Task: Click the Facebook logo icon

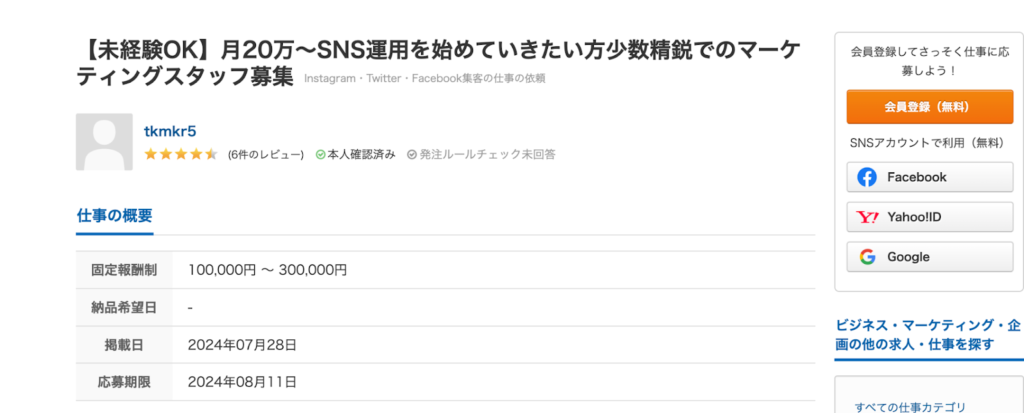Action: pos(867,177)
